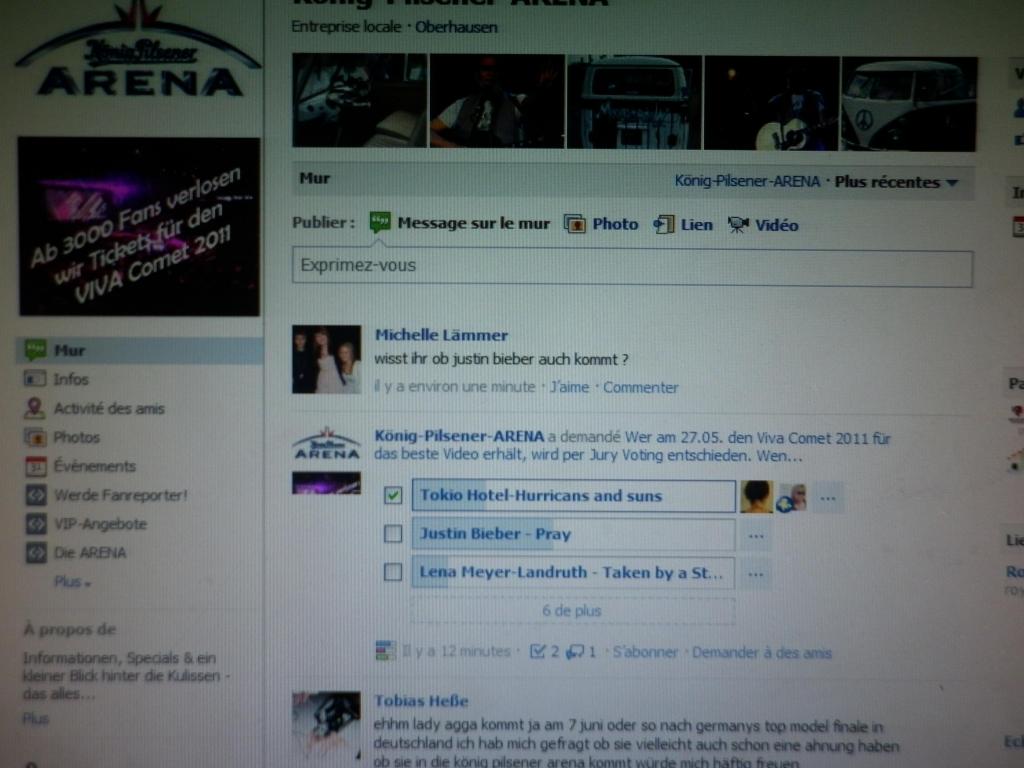Open the VW bus peace sign photo
The width and height of the screenshot is (1024, 768).
point(910,104)
